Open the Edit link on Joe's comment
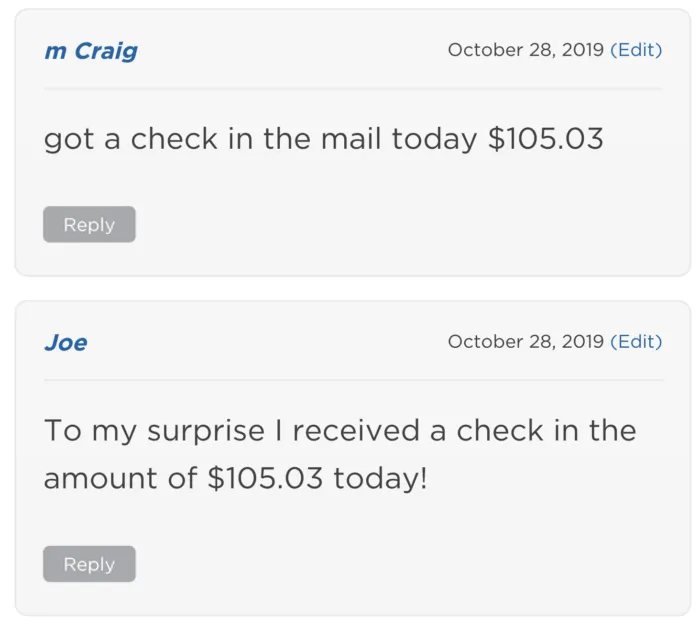Viewport: 700px width, 628px height. (636, 342)
